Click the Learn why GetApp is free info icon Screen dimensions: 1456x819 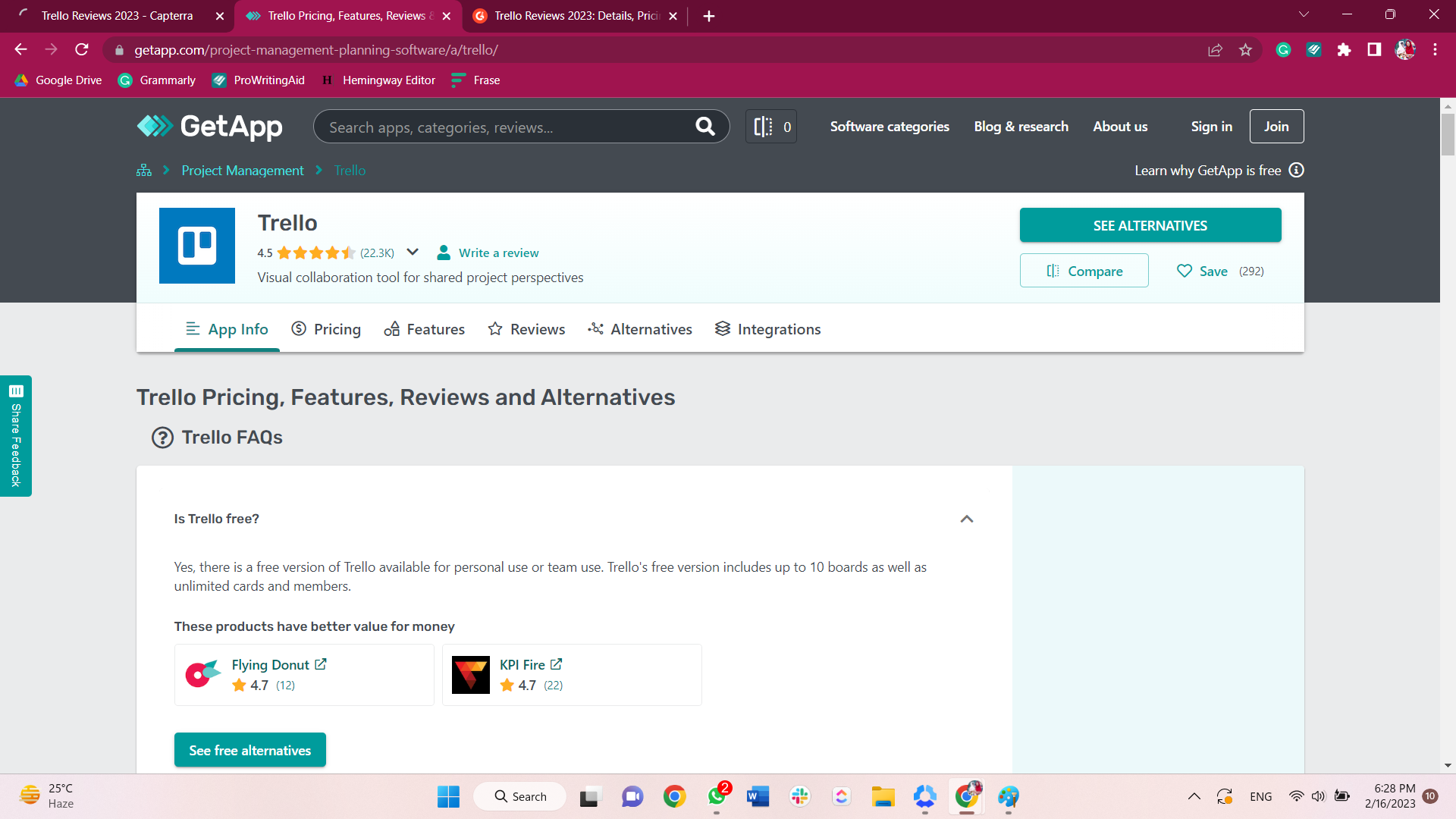point(1297,170)
